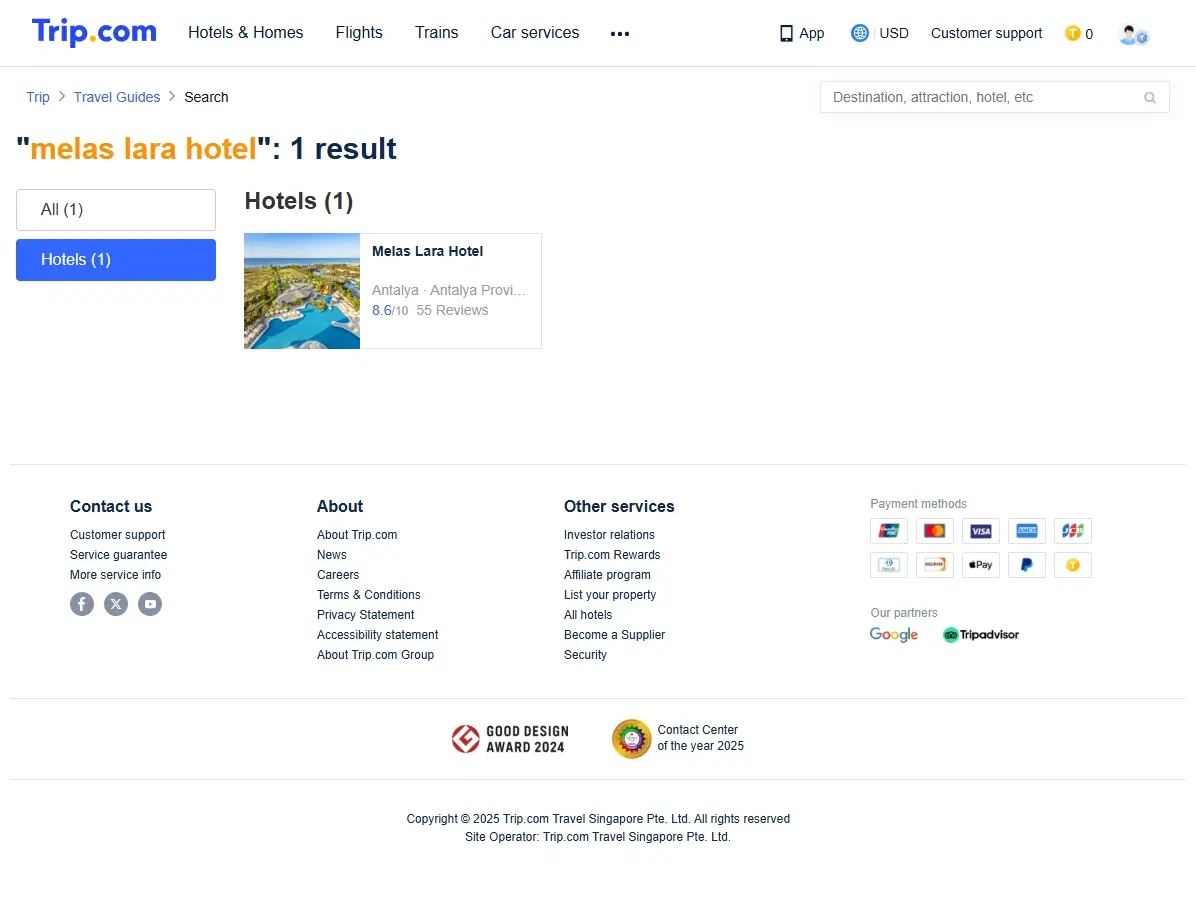Open the App download phone icon
1196x921 pixels.
786,33
